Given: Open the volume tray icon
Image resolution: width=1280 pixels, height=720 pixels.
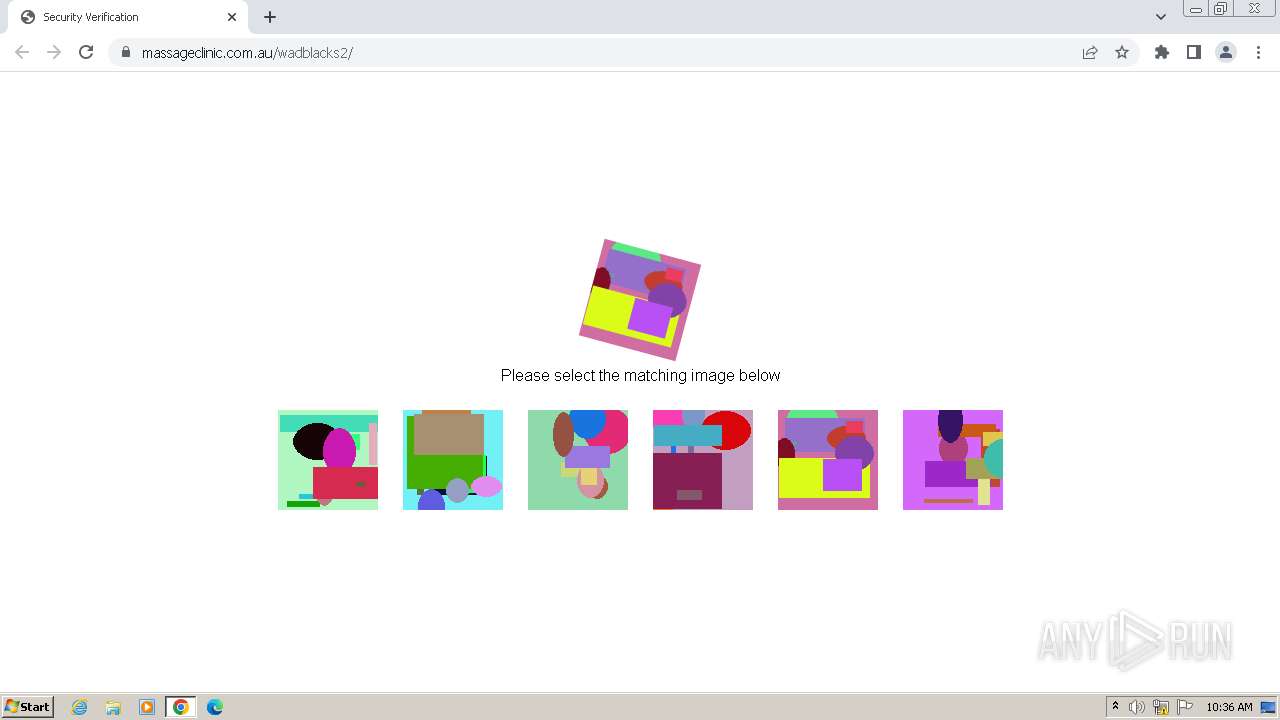Looking at the screenshot, I should (1137, 707).
